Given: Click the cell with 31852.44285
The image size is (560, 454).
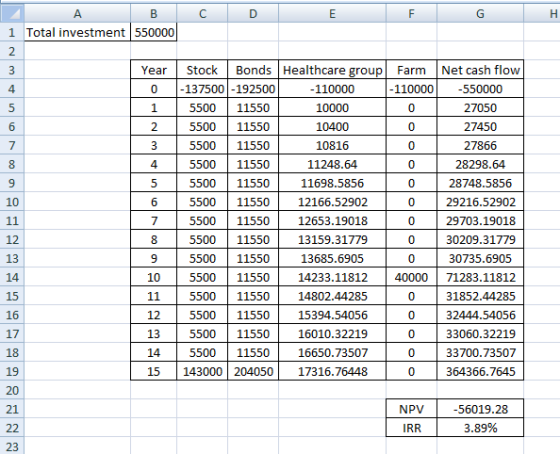Looking at the screenshot, I should click(x=480, y=296).
